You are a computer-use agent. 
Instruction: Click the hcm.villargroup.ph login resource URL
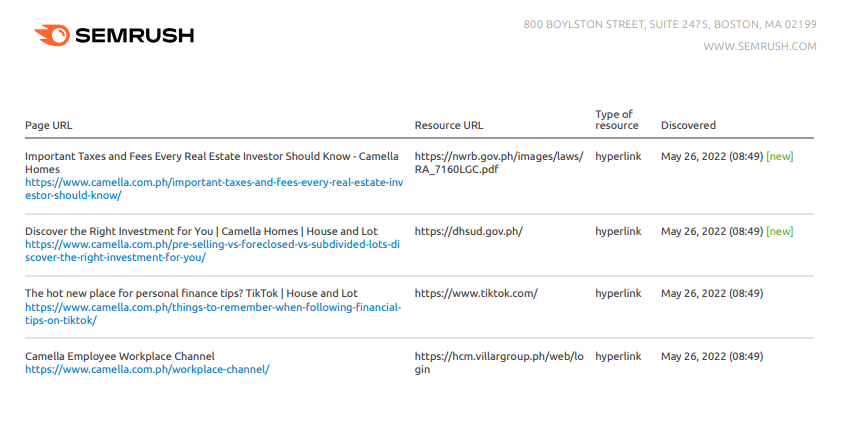[x=499, y=363]
